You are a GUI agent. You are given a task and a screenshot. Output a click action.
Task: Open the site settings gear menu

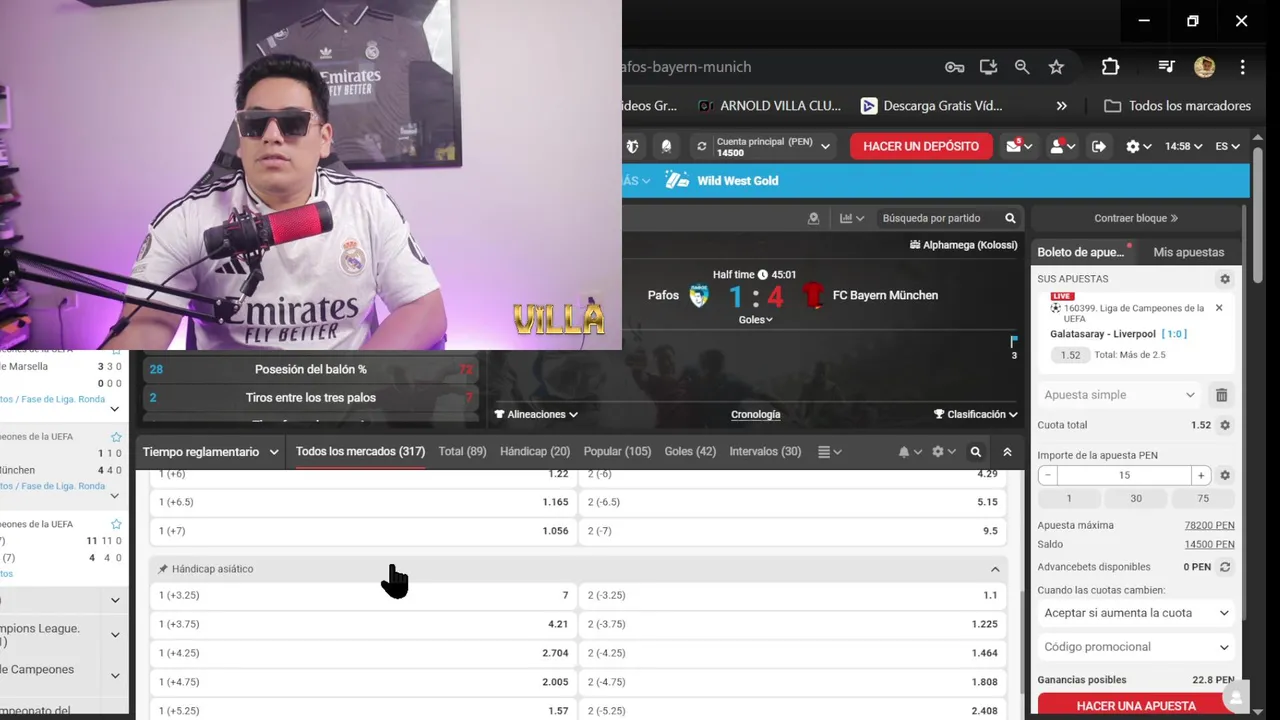pyautogui.click(x=1138, y=146)
